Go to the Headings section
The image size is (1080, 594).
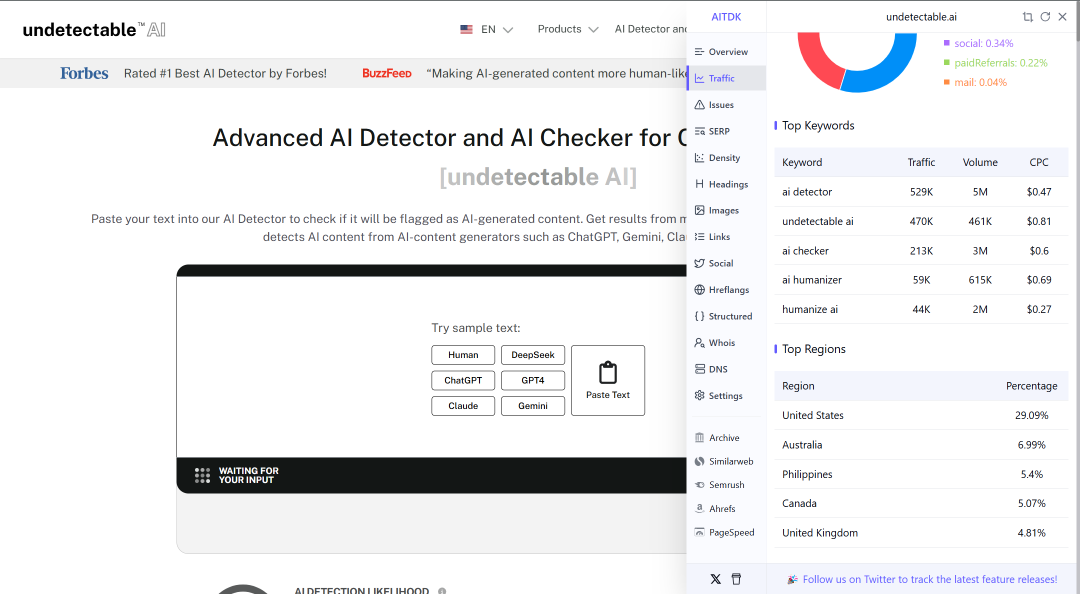pos(727,184)
